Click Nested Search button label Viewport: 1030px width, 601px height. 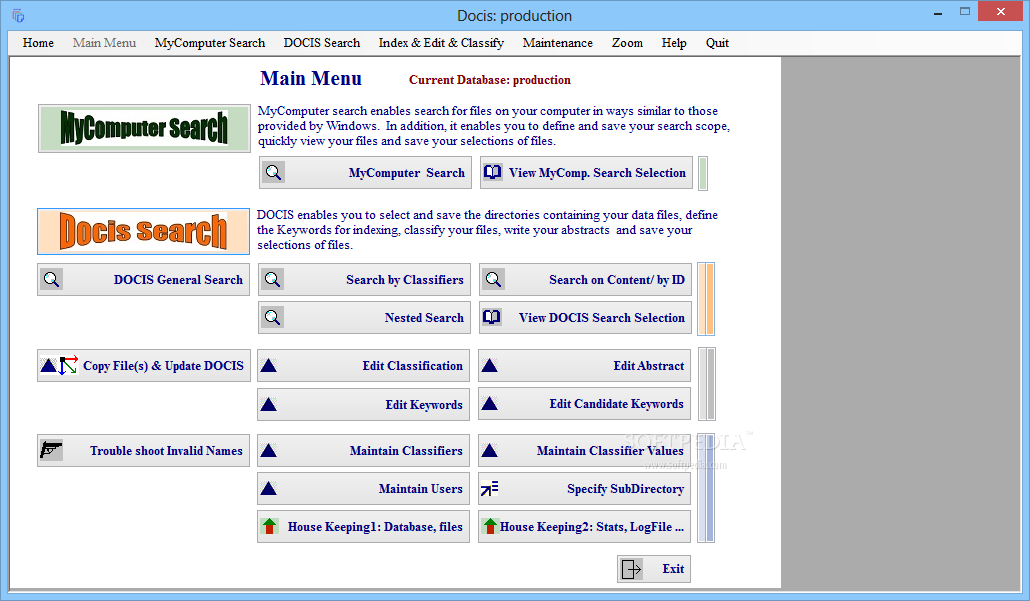[424, 318]
